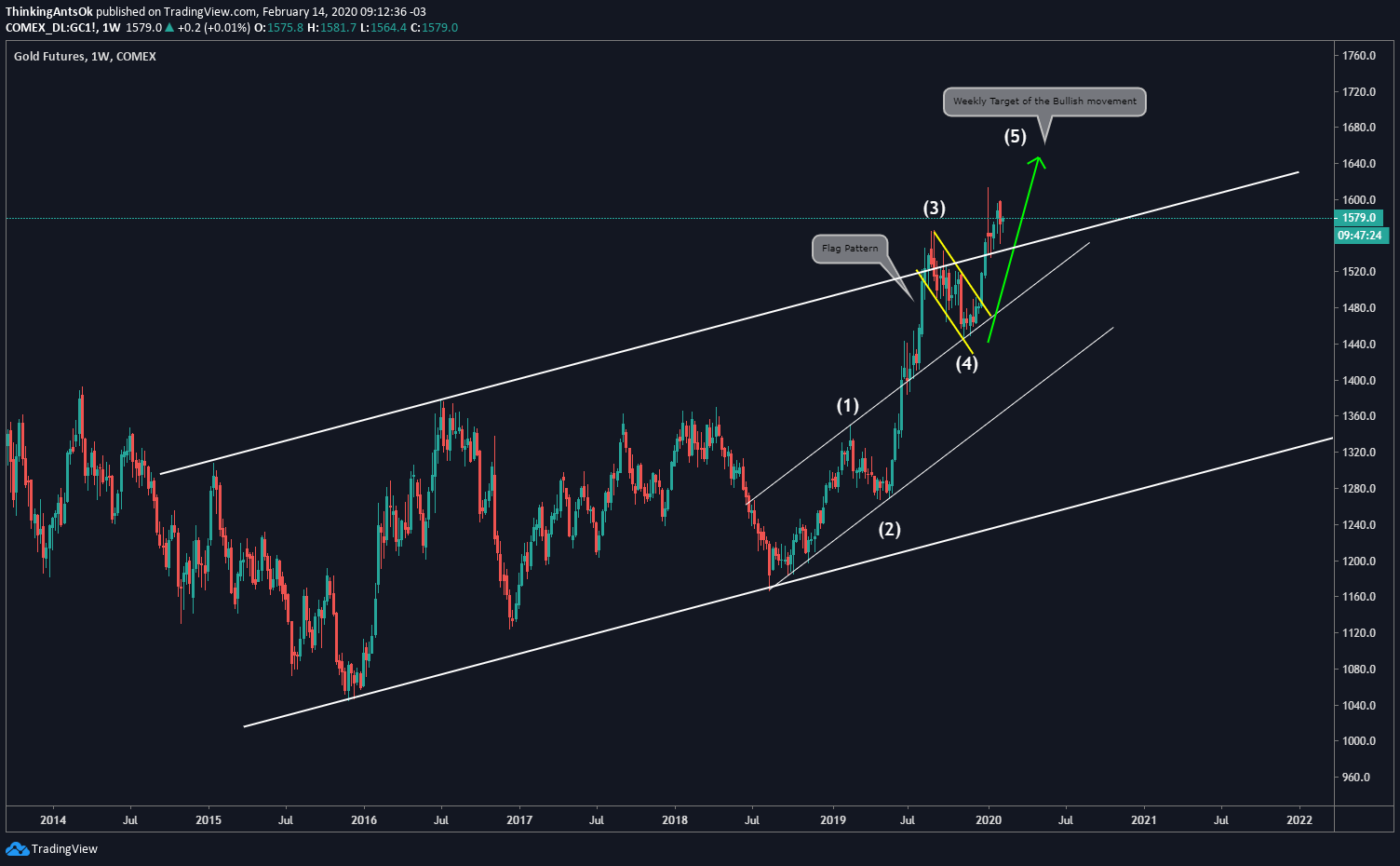Click the 1680.0 price axis label
1400x866 pixels.
pos(1359,128)
